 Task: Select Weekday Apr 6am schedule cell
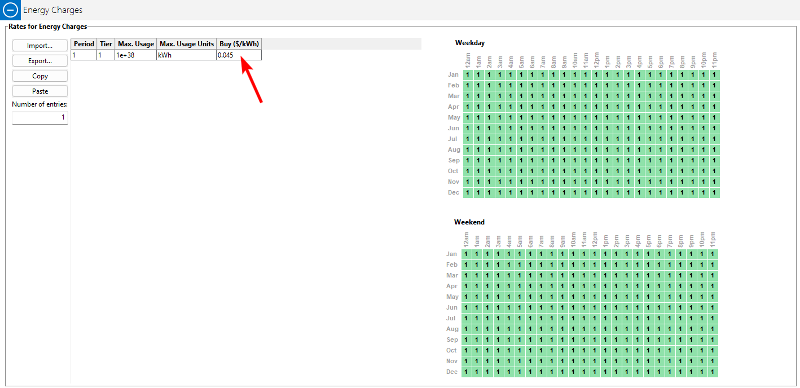(532, 107)
